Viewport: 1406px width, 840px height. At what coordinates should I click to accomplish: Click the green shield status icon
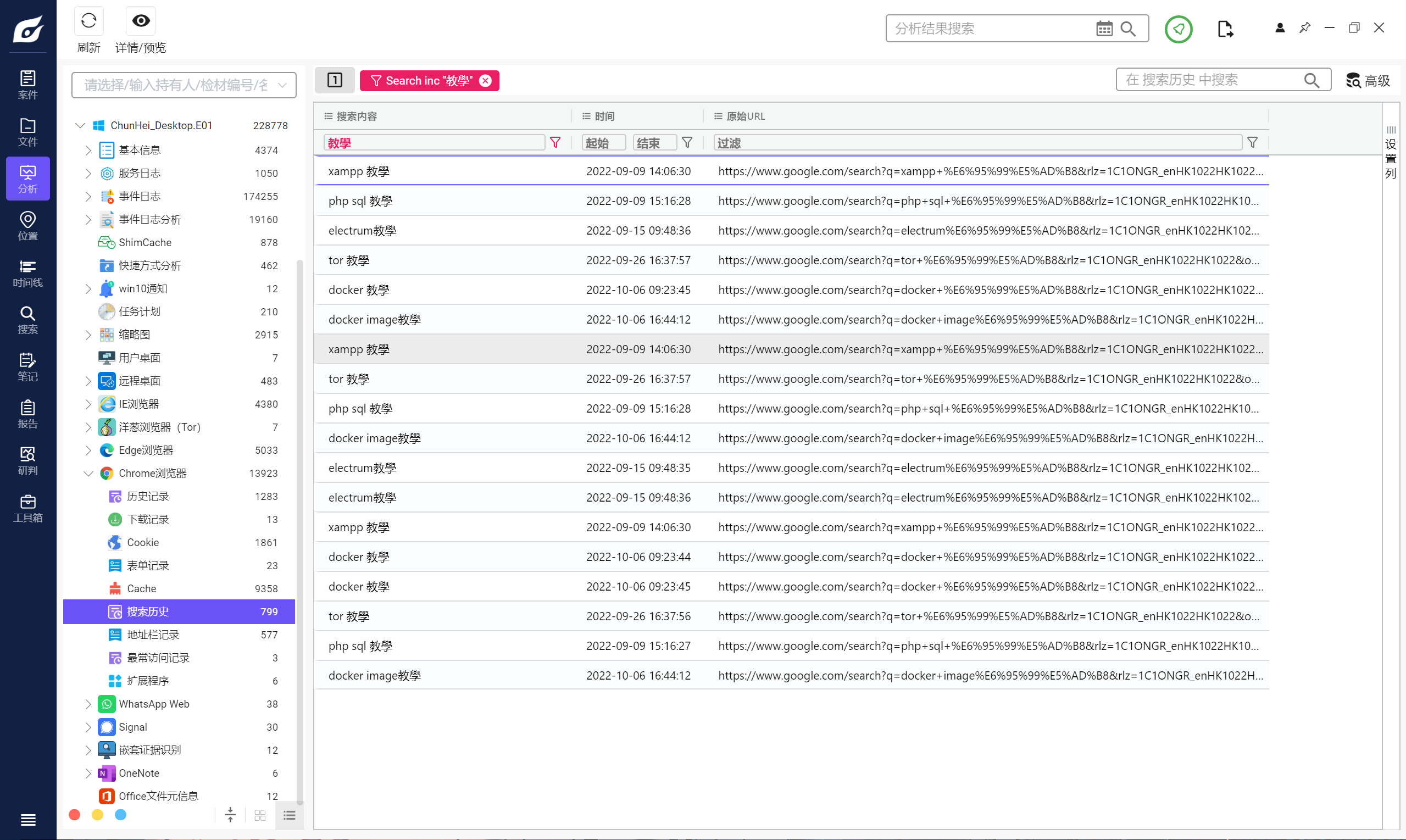click(1178, 29)
